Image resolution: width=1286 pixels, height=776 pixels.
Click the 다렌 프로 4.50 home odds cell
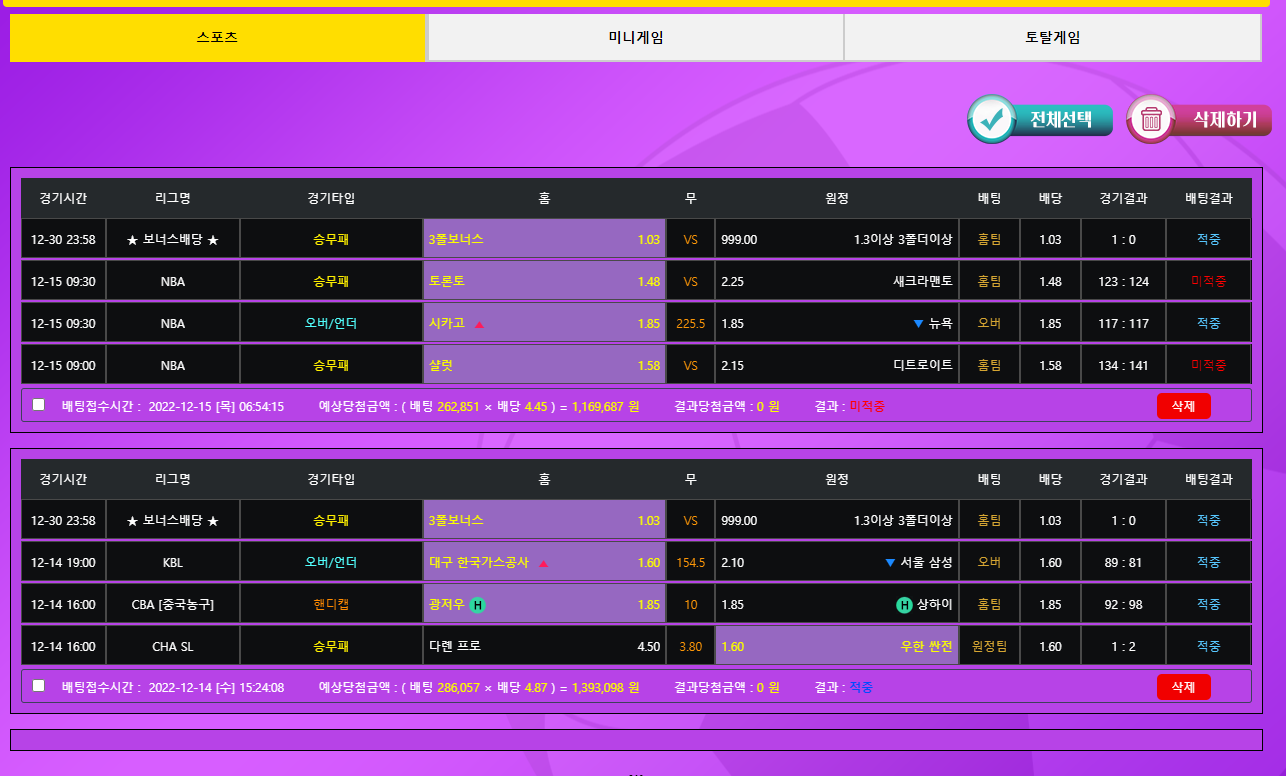point(544,647)
